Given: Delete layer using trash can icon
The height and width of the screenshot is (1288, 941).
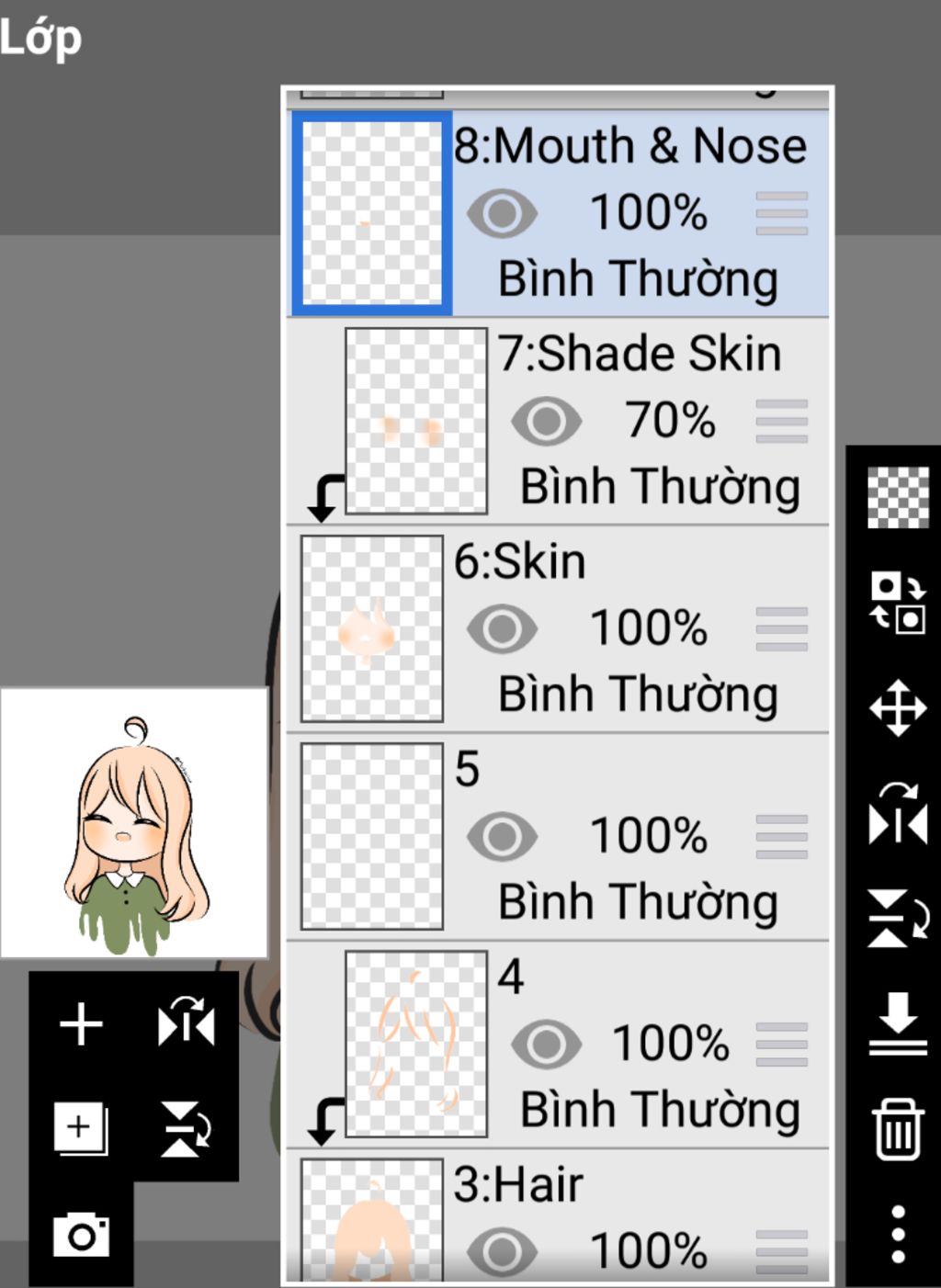Looking at the screenshot, I should 898,1129.
